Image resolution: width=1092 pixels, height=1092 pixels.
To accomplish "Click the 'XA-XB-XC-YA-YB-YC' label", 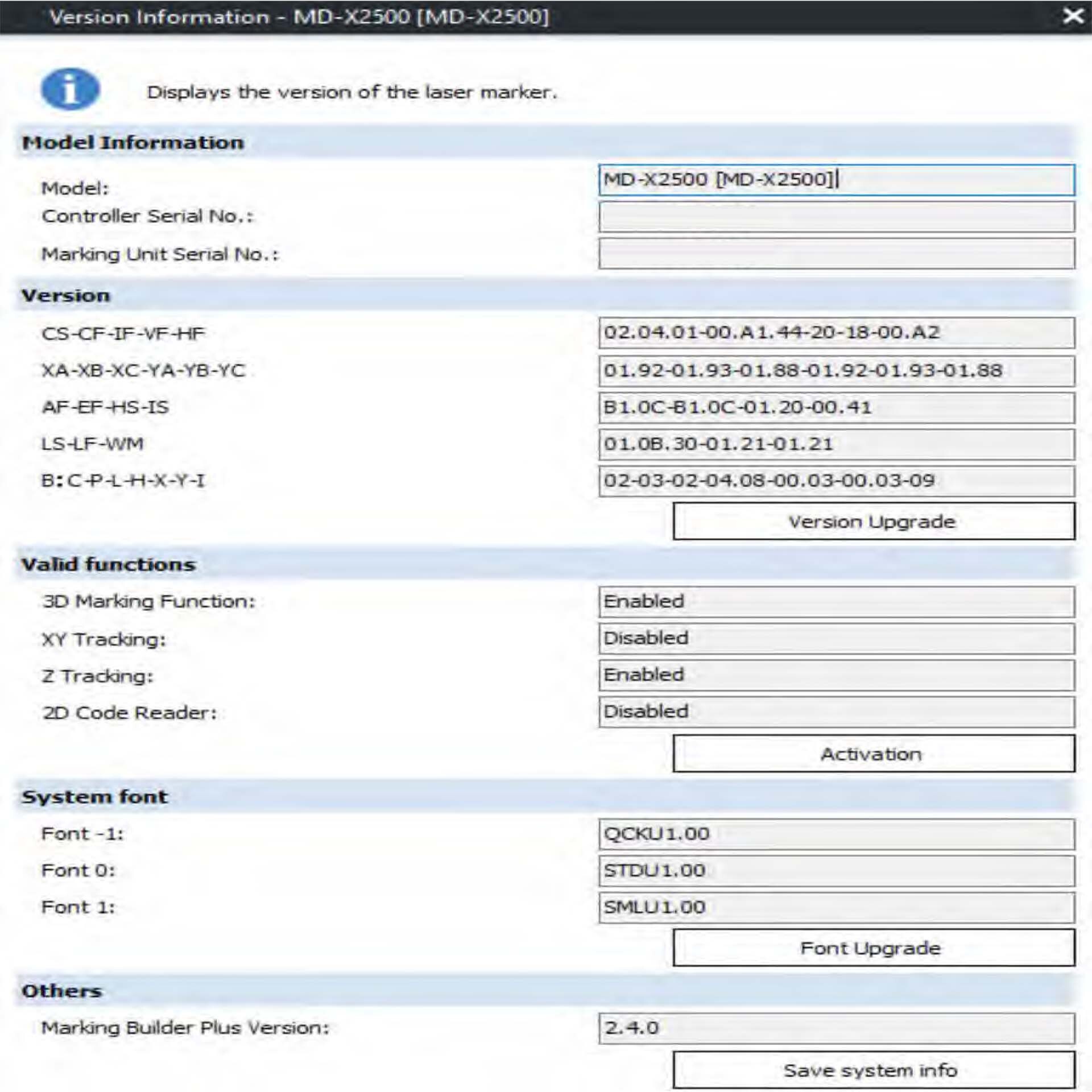I will pyautogui.click(x=143, y=371).
